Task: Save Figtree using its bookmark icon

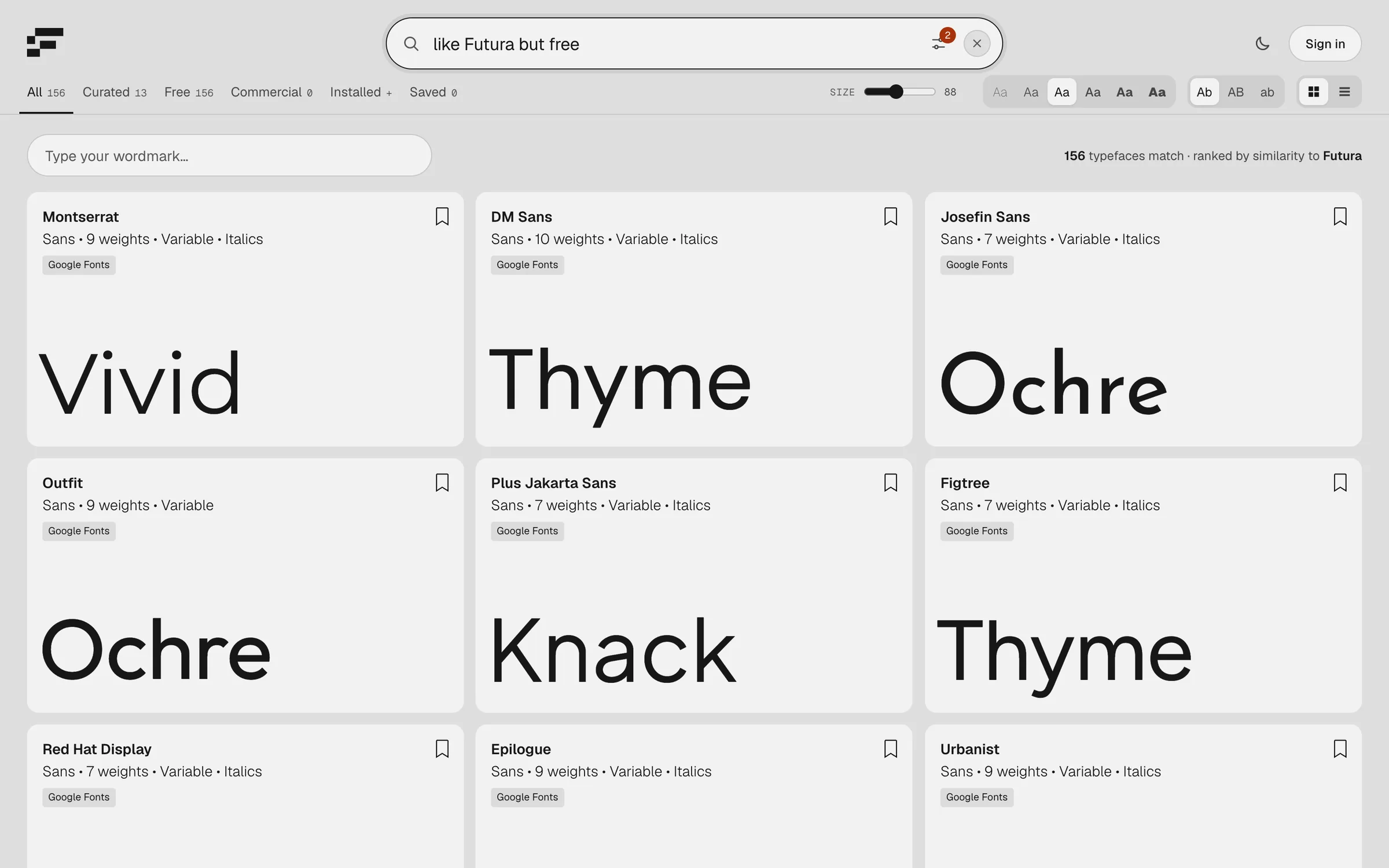Action: [1340, 483]
